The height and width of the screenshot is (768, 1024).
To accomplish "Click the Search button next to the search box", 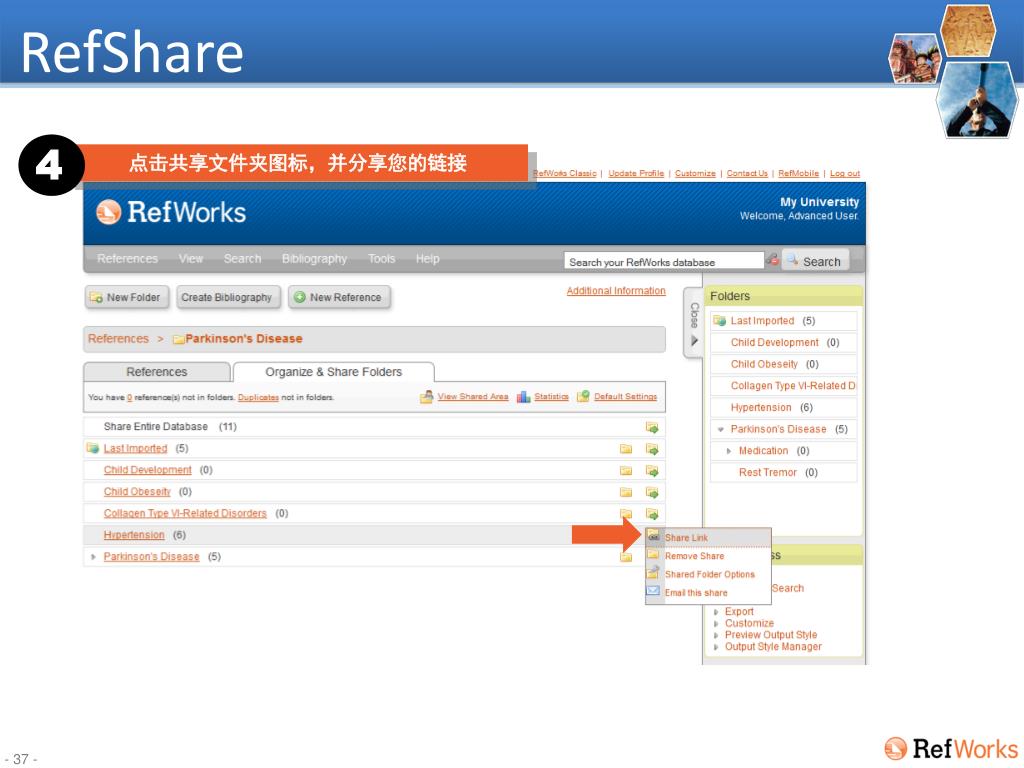I will pos(816,261).
